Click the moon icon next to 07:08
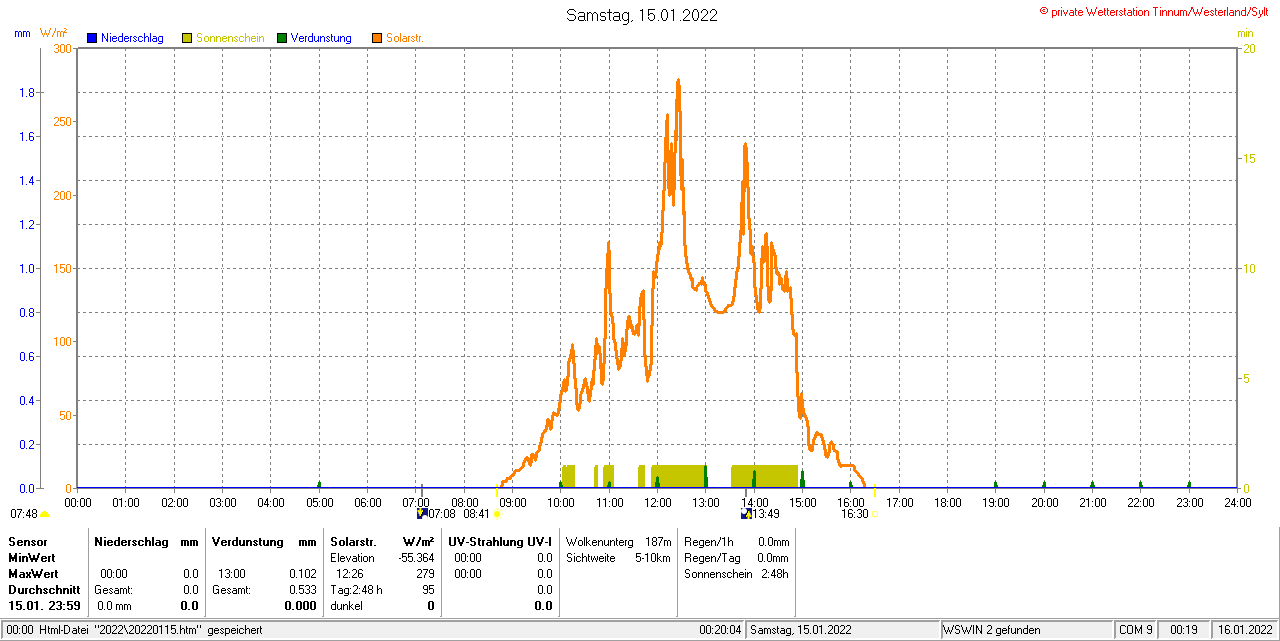Image resolution: width=1280 pixels, height=641 pixels. pos(421,513)
